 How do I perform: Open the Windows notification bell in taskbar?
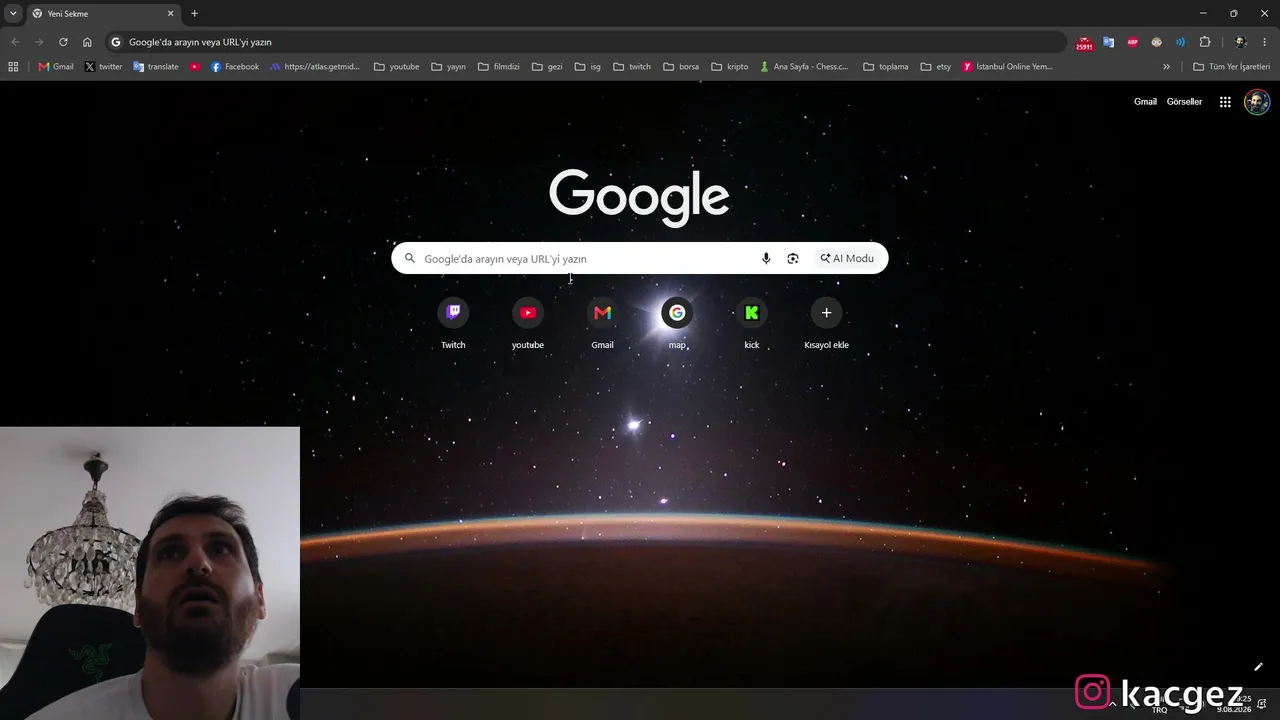(x=1262, y=704)
